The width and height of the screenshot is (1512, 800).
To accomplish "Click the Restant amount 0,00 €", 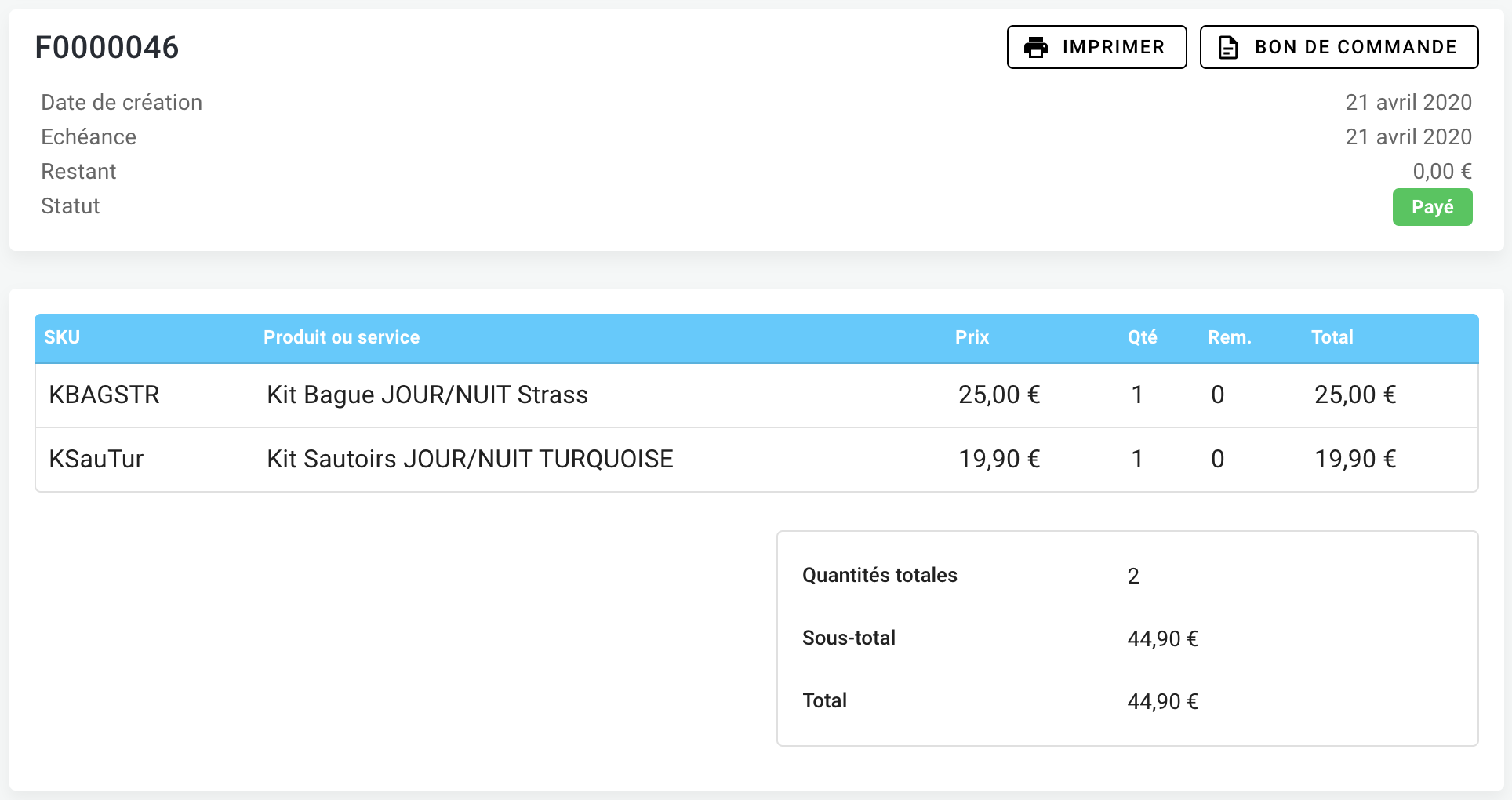I will pyautogui.click(x=1441, y=171).
